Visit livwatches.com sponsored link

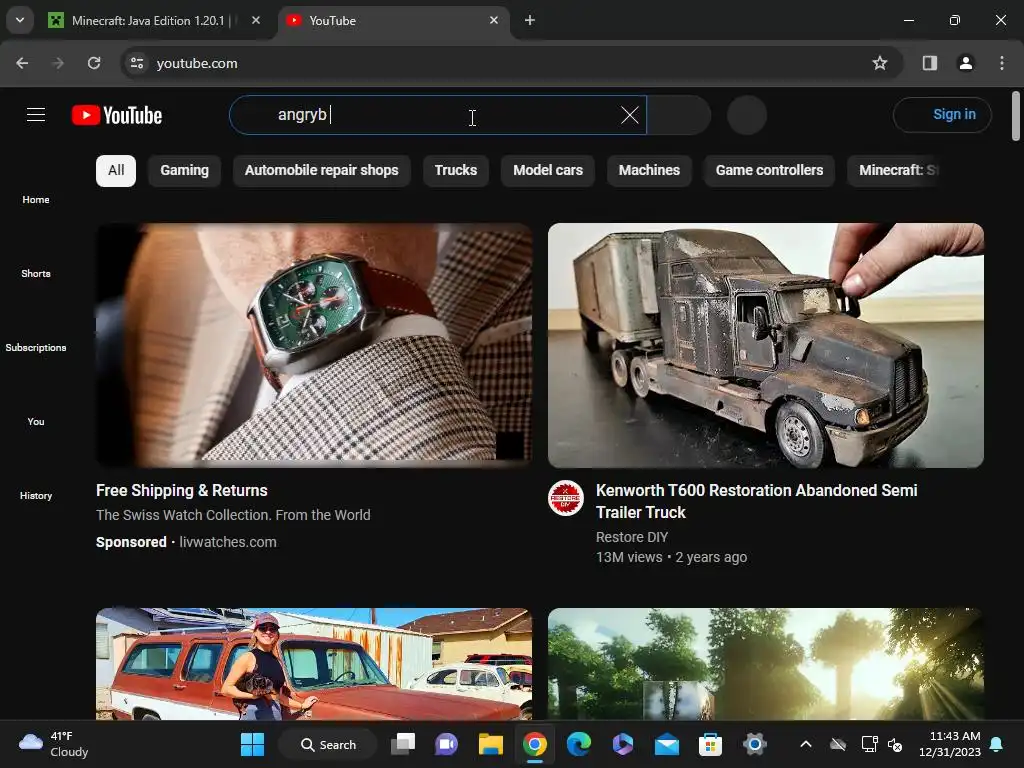point(228,542)
